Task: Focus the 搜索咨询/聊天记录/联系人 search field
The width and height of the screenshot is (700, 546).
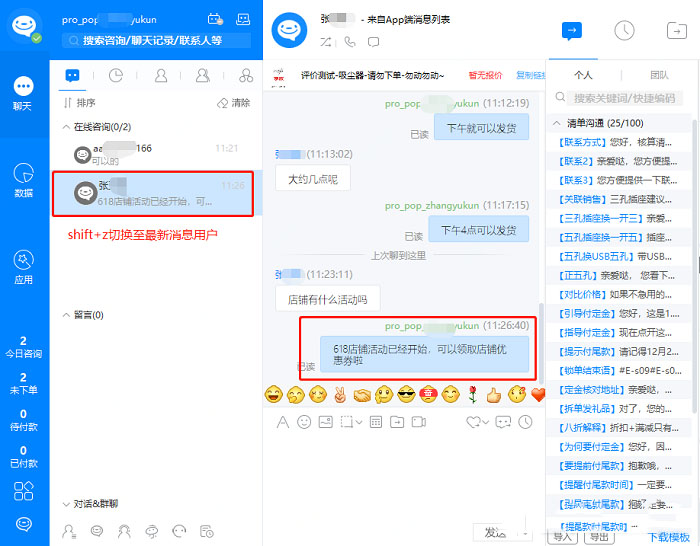Action: [x=156, y=41]
